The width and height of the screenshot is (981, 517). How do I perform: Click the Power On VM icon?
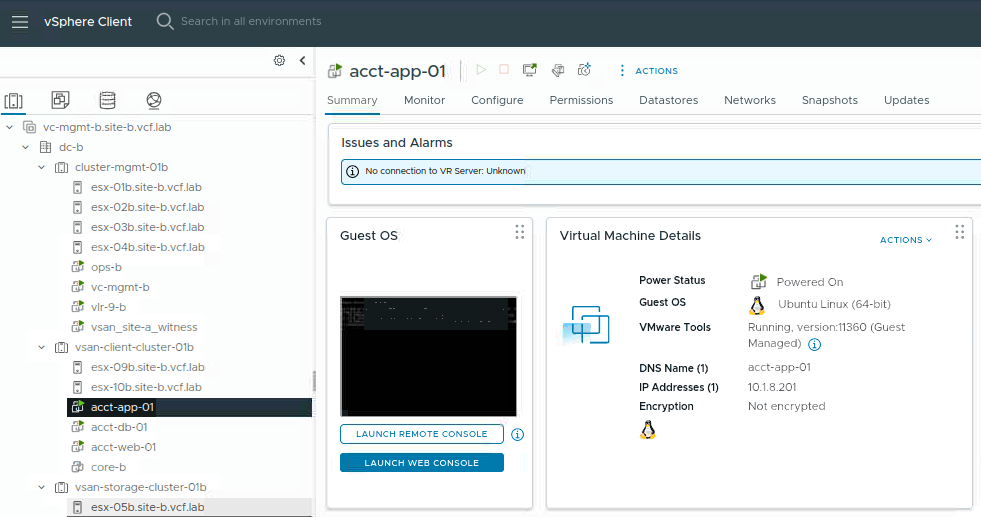point(481,70)
